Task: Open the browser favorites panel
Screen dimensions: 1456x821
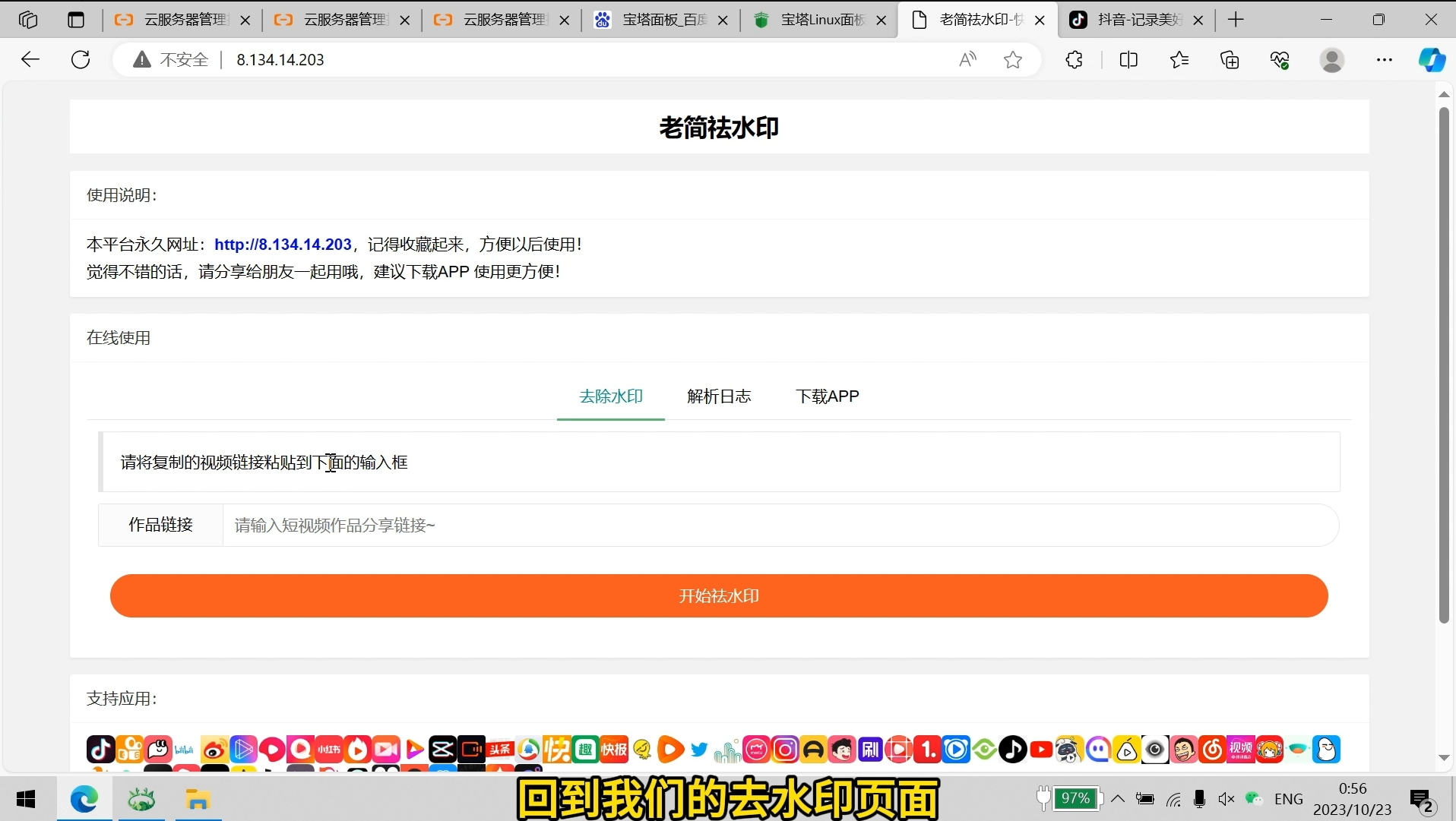Action: (x=1179, y=60)
